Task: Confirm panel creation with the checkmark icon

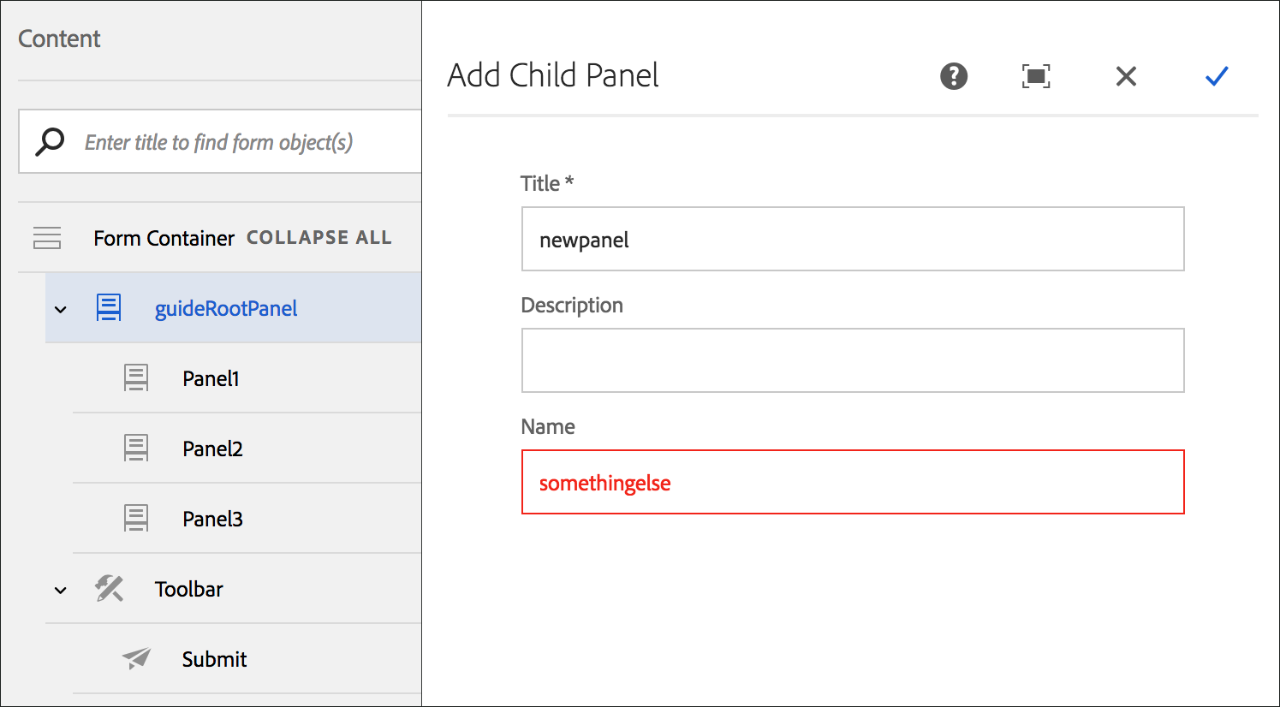Action: 1217,76
